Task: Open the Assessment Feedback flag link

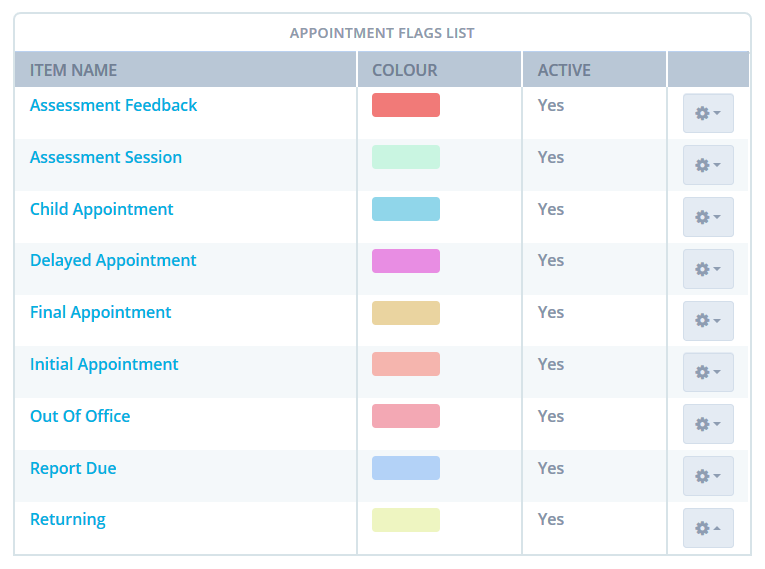Action: coord(113,105)
